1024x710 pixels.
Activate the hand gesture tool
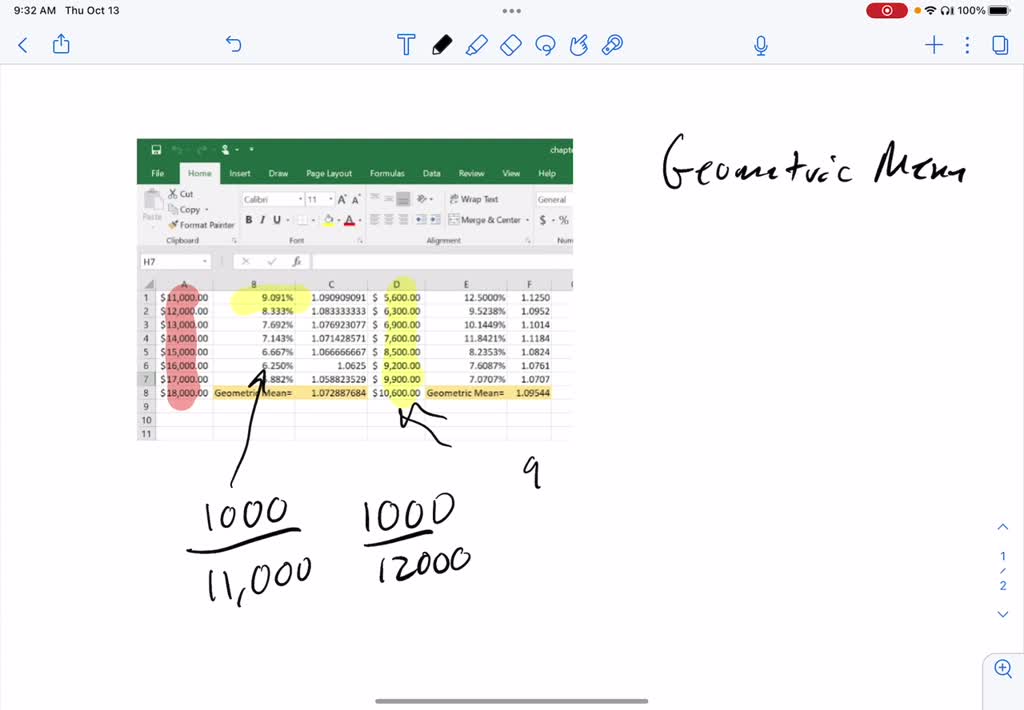pos(578,45)
